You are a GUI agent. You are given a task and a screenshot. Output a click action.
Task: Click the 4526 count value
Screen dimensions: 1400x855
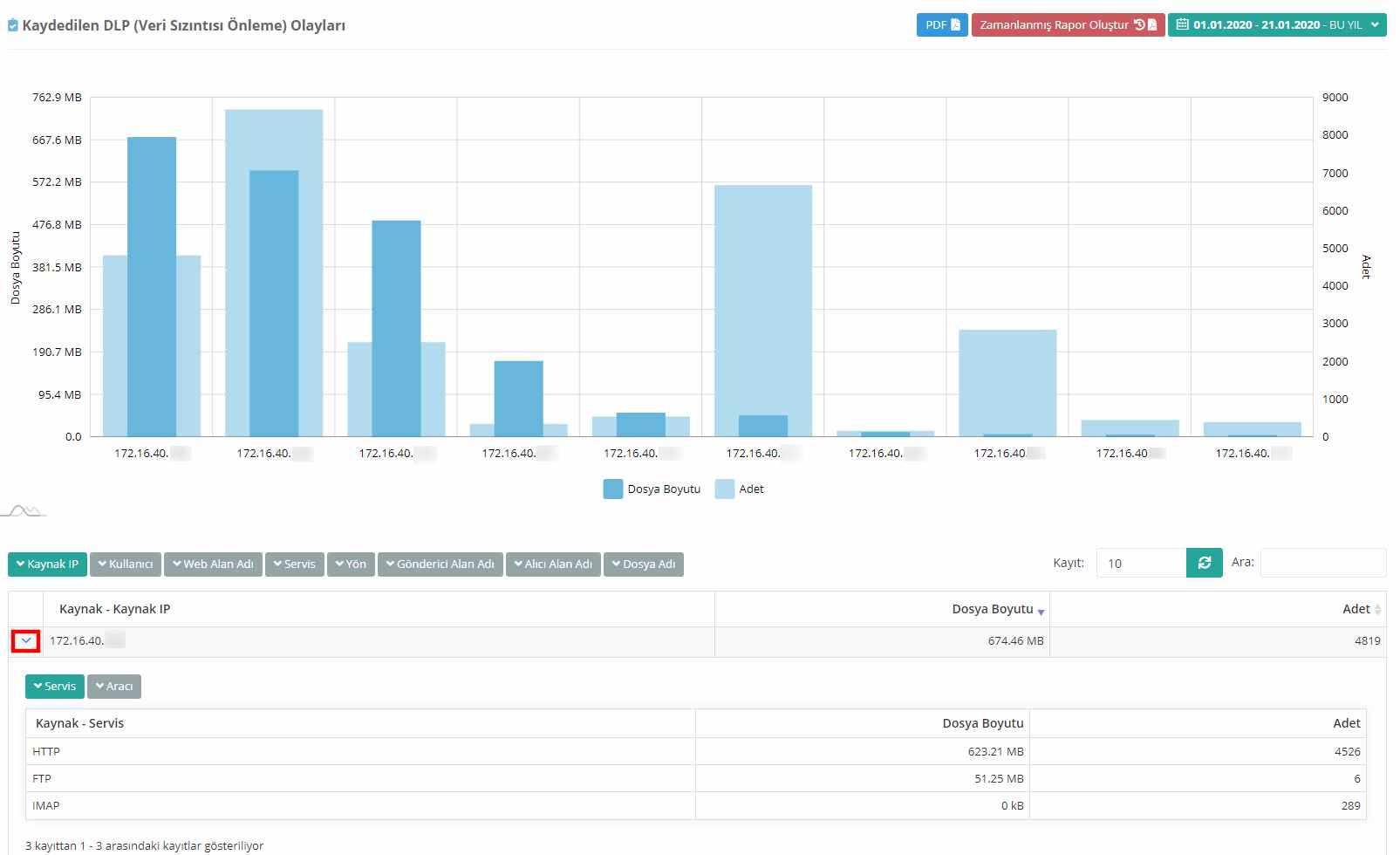tap(1348, 751)
